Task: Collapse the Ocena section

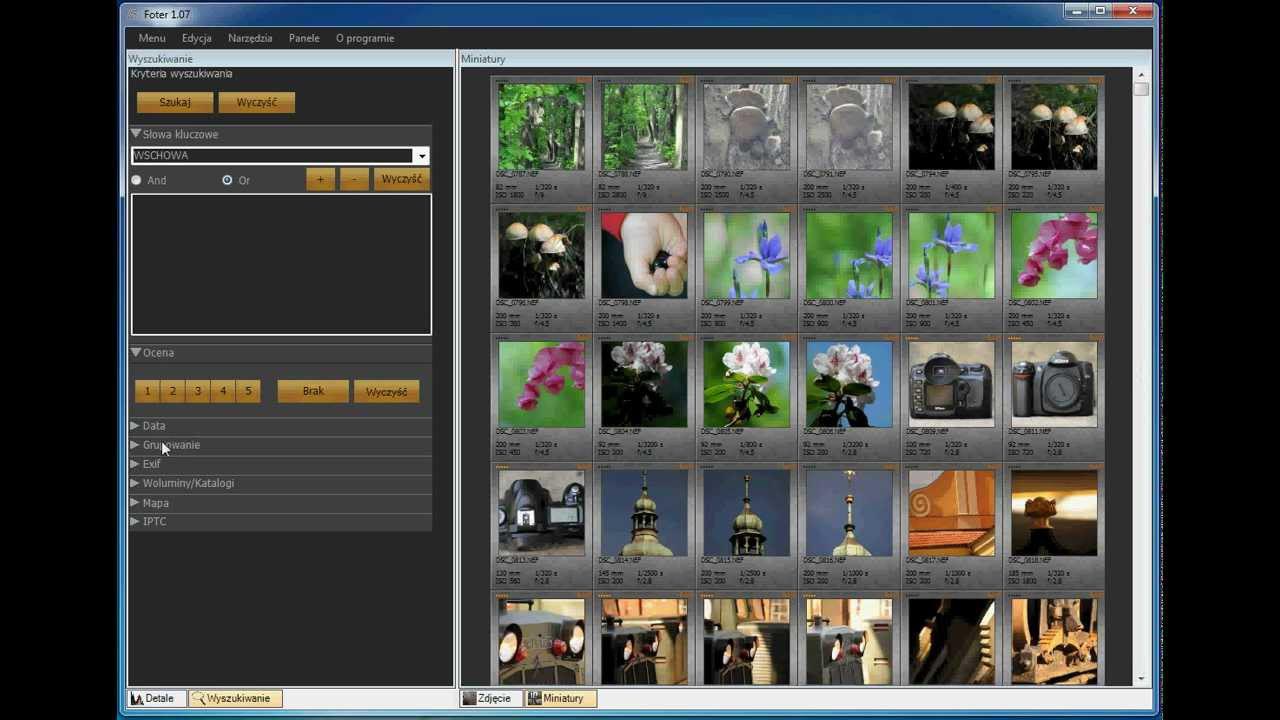Action: click(x=136, y=353)
